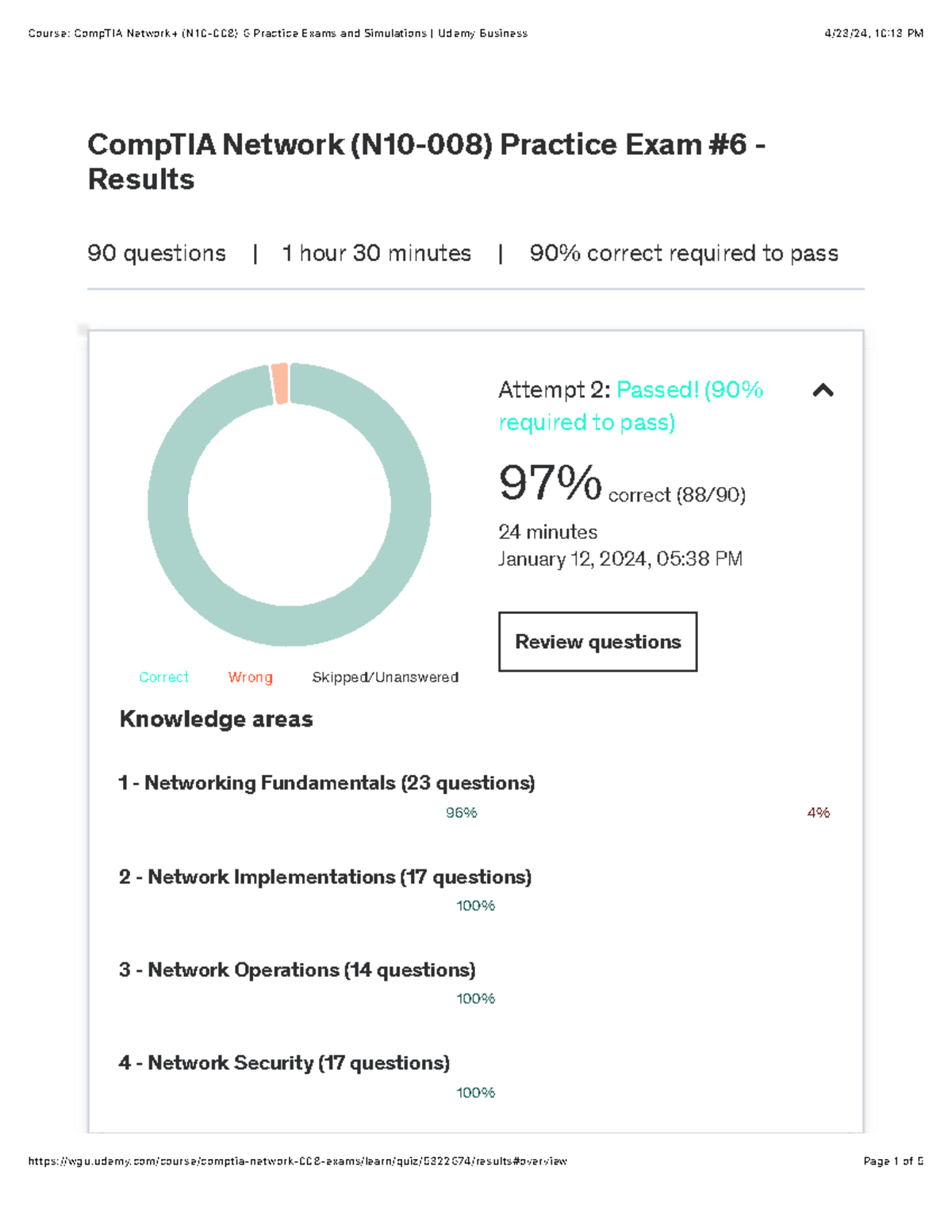
Task: Click the Knowledge areas section header
Action: [x=216, y=720]
